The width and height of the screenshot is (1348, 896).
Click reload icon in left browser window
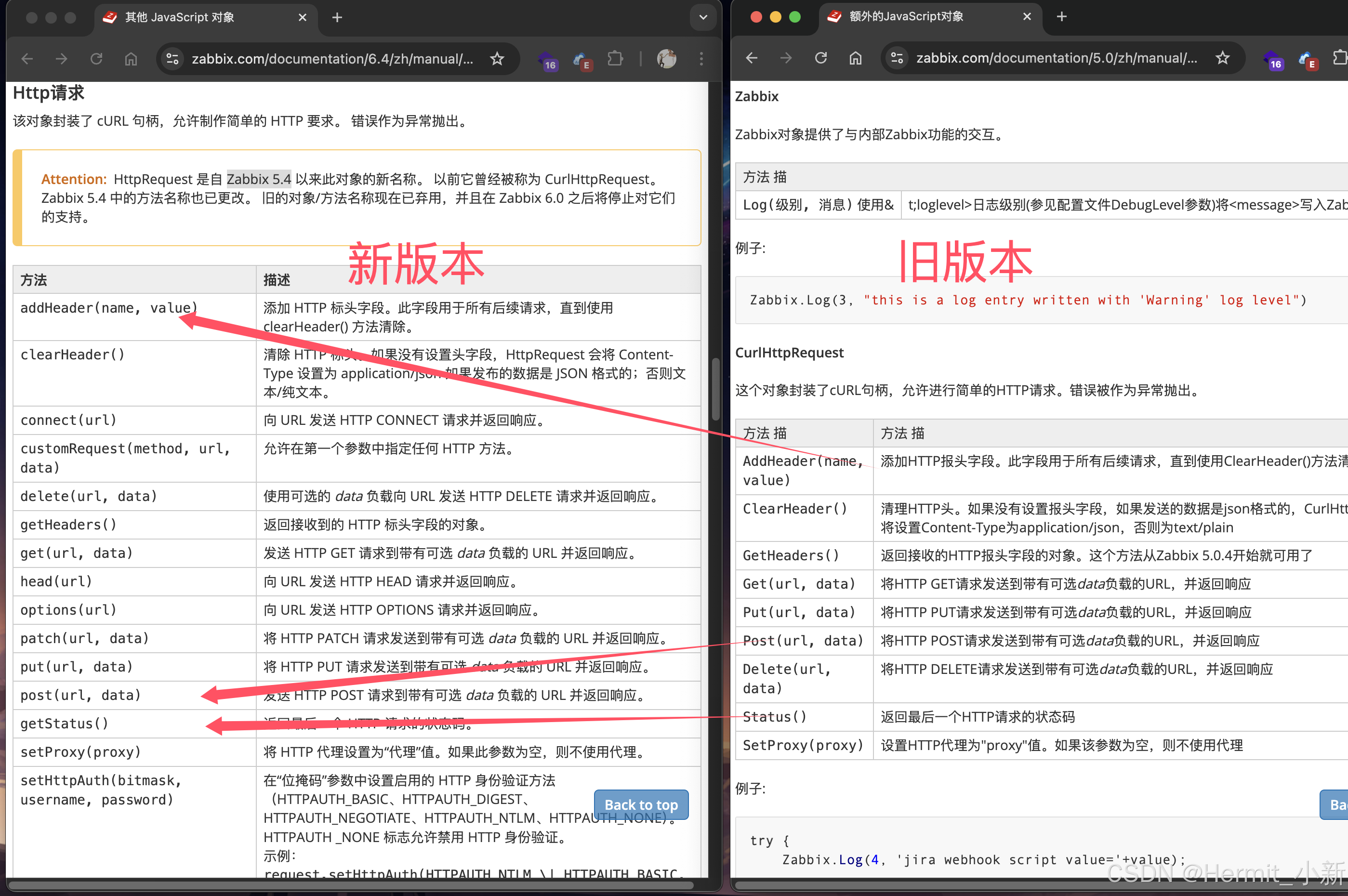click(x=96, y=59)
